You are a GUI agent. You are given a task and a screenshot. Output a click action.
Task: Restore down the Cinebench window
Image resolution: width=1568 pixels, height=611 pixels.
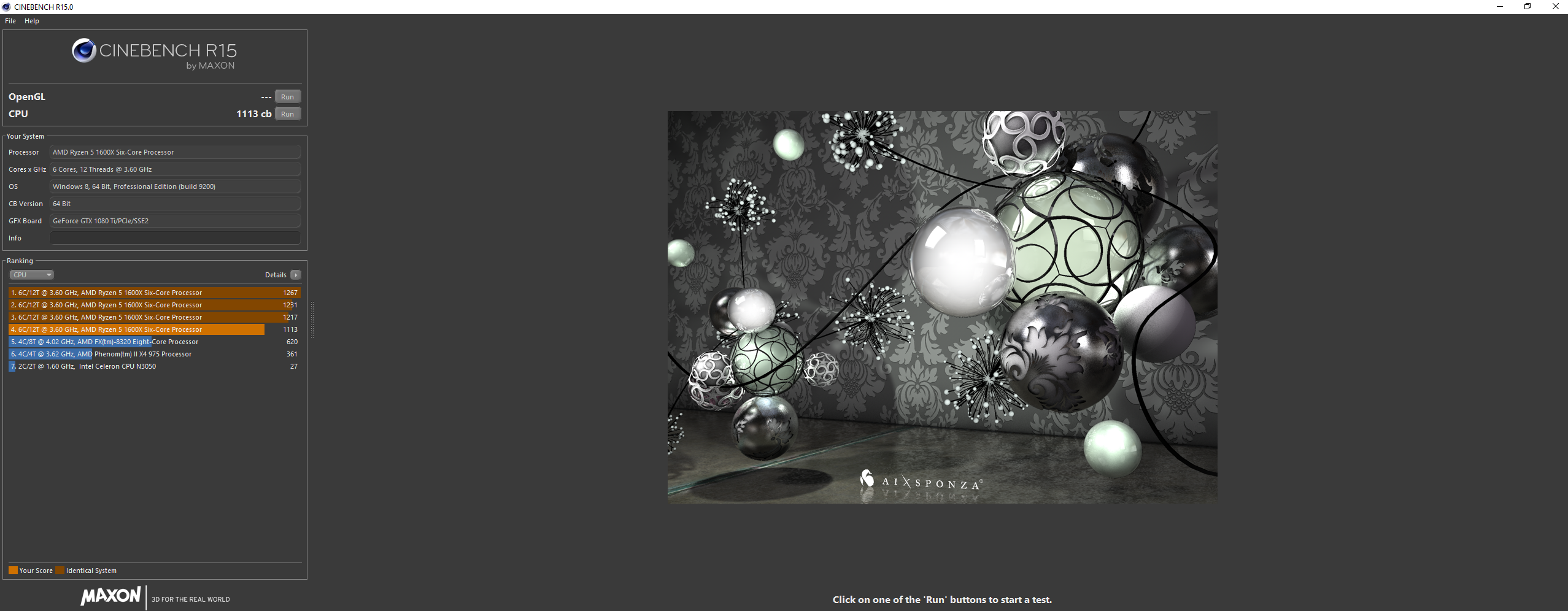(x=1527, y=7)
